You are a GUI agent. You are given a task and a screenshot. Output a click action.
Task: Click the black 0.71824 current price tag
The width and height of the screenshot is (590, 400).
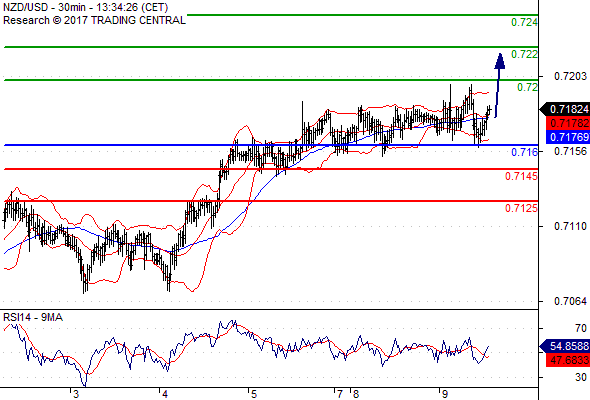(x=565, y=109)
